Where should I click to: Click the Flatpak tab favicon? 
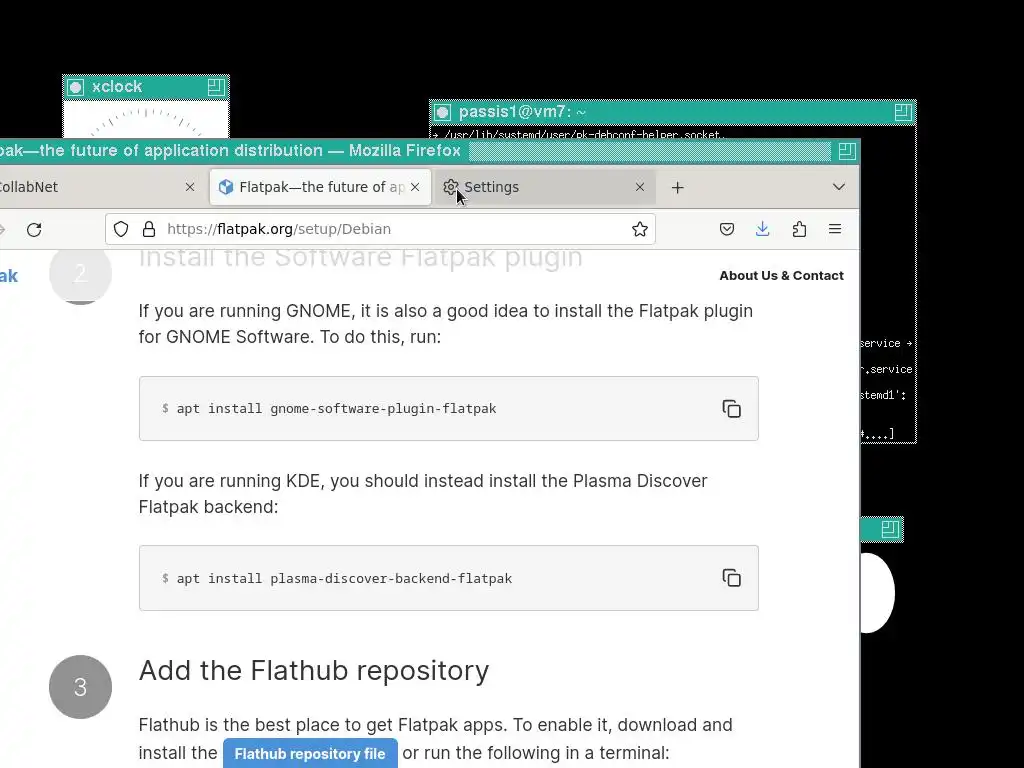(226, 187)
